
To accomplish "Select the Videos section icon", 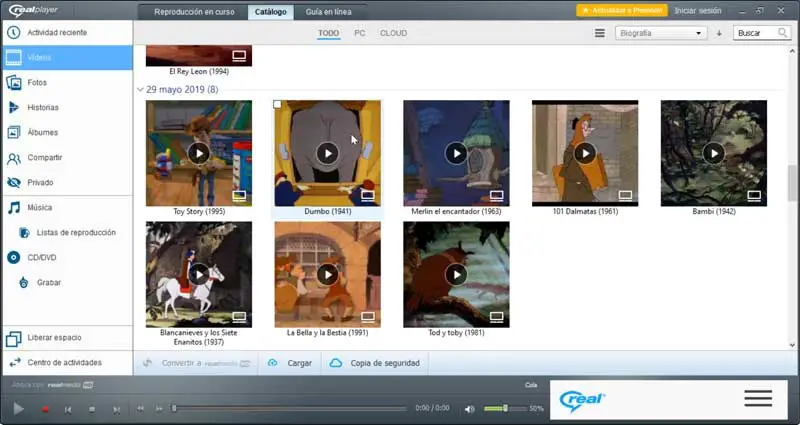I will (x=14, y=58).
